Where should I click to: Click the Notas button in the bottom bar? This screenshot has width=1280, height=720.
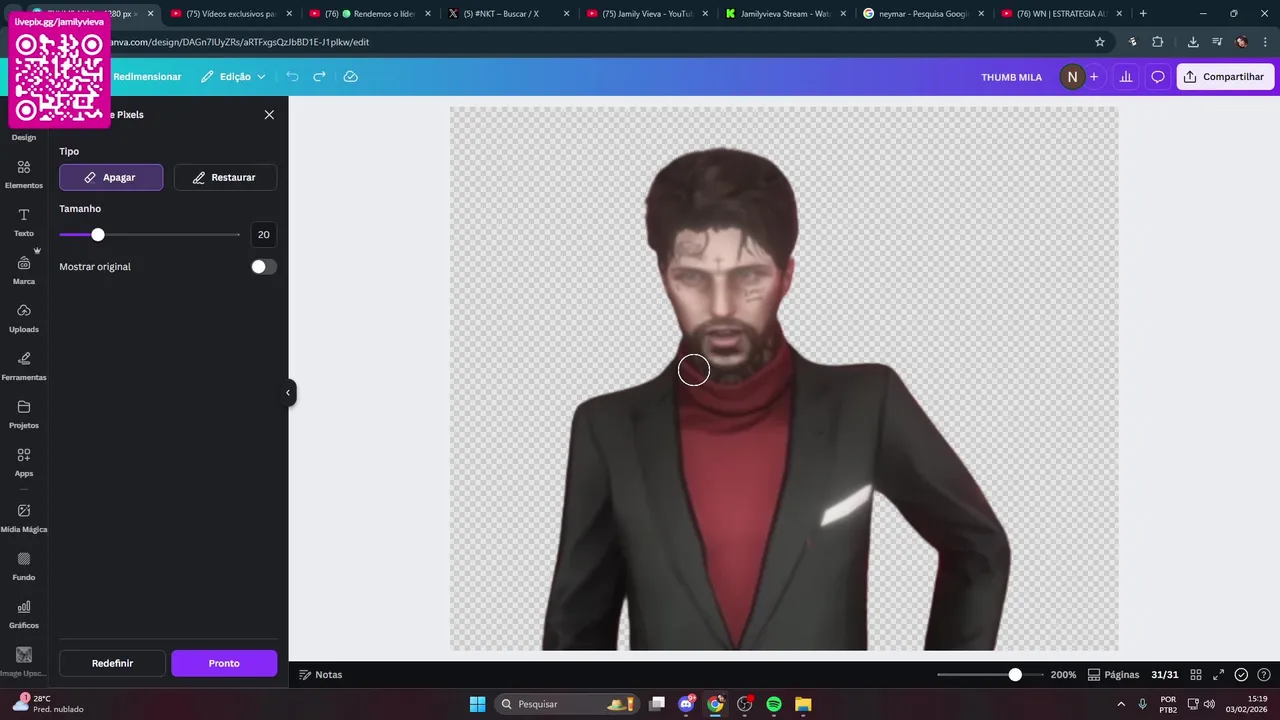(x=321, y=675)
